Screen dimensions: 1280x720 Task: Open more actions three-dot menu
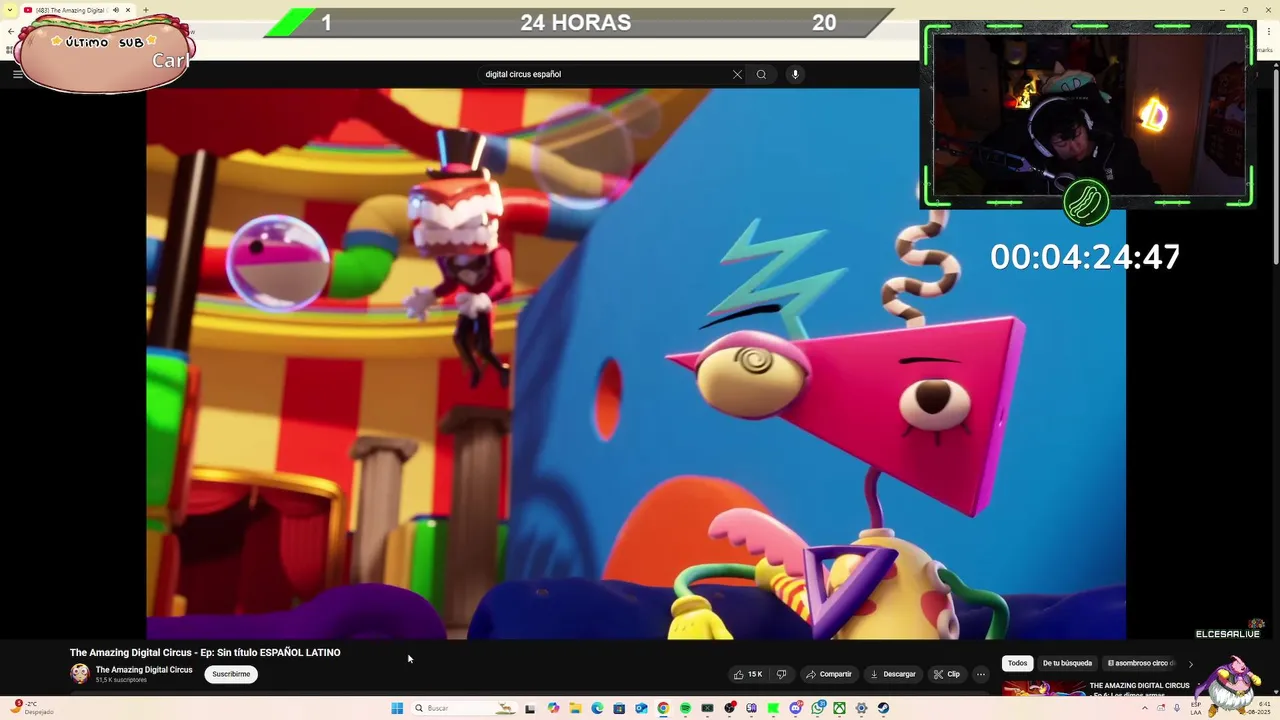(x=981, y=674)
